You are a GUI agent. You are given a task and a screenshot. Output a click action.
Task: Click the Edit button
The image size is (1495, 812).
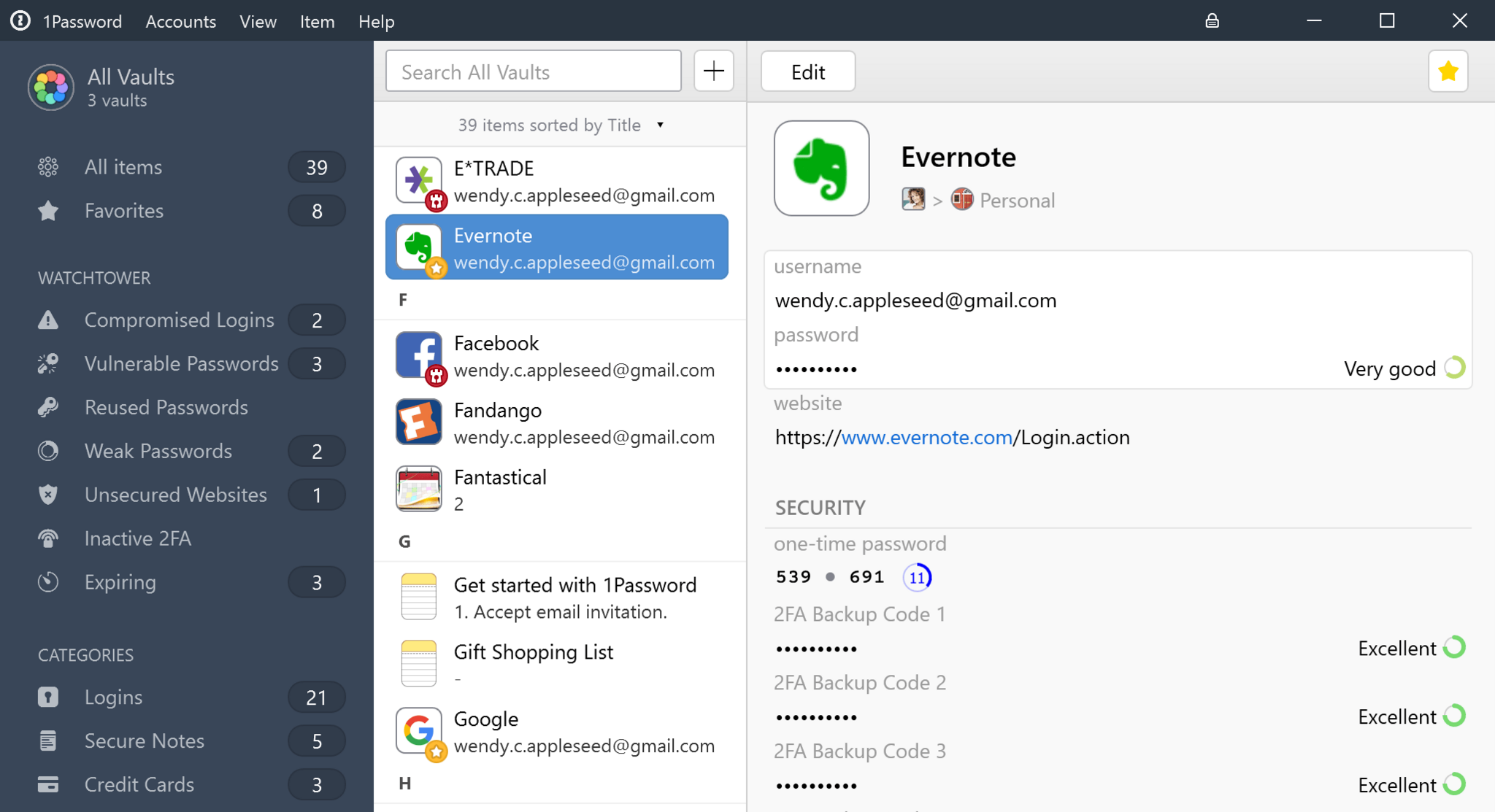808,71
